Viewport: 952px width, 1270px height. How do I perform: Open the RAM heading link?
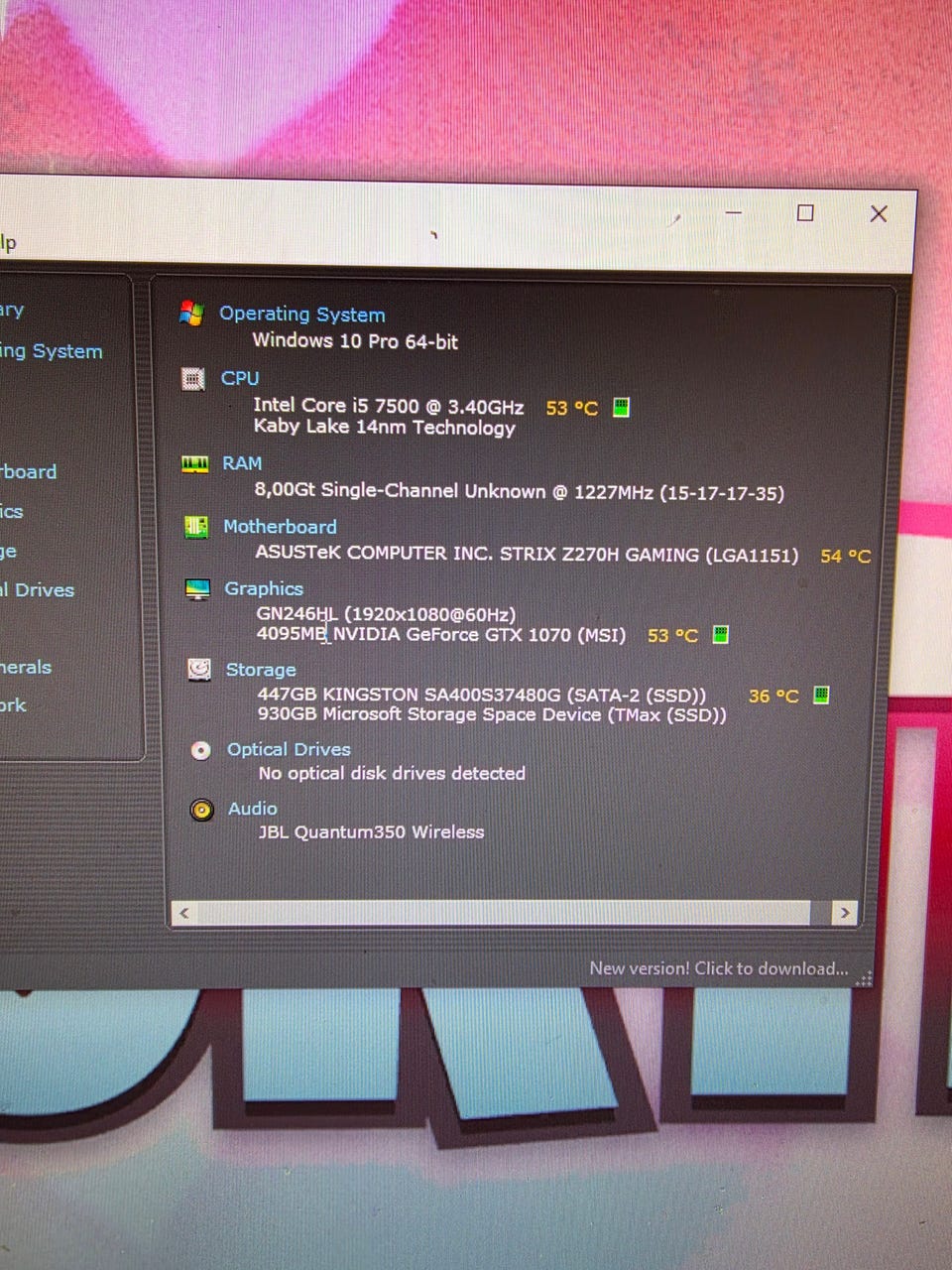[242, 463]
